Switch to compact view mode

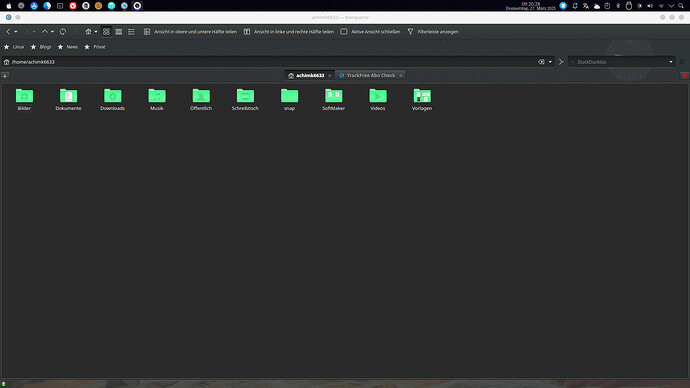pos(119,32)
